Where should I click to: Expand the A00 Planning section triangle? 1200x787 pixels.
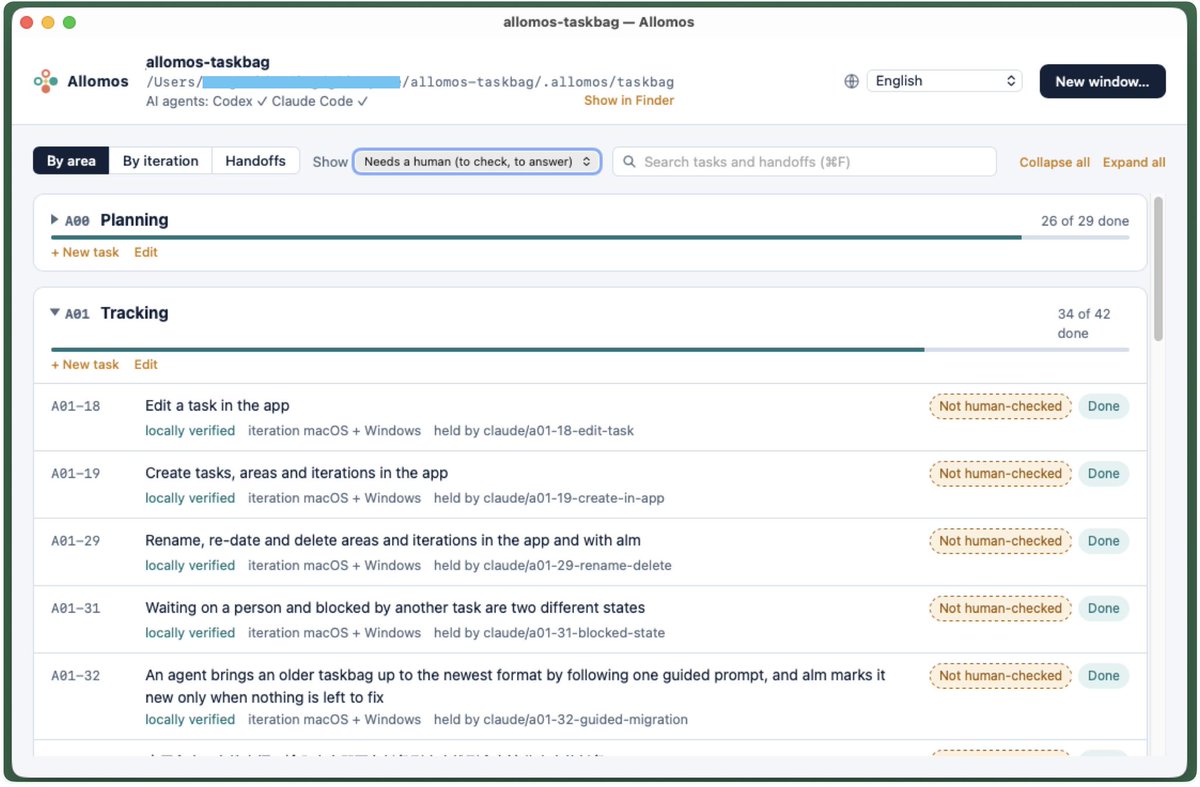click(x=55, y=219)
